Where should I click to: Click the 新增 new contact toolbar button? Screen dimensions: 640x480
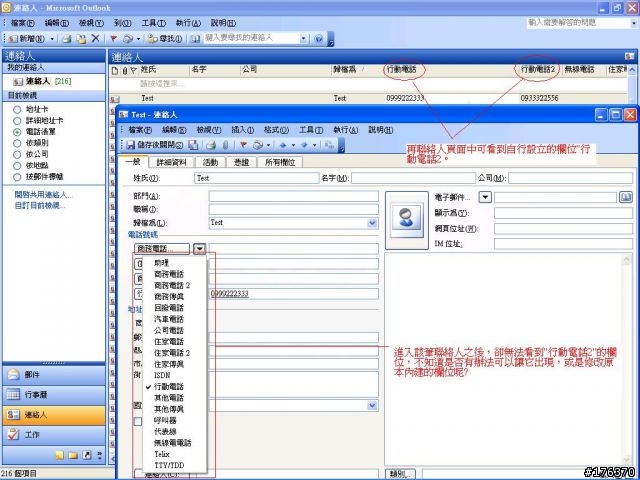(x=27, y=39)
